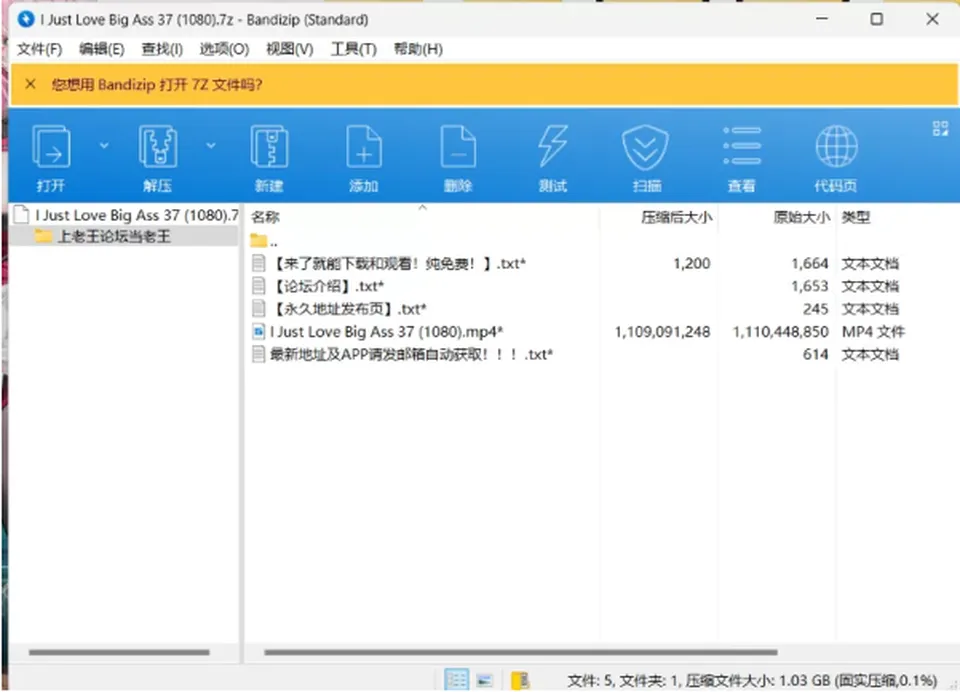960x692 pixels.
Task: Click the New archive (新建) icon
Action: point(269,147)
